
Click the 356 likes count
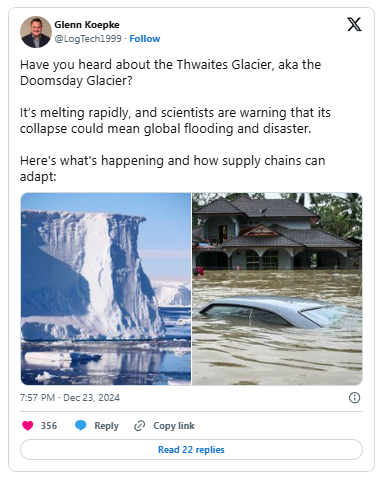[49, 426]
